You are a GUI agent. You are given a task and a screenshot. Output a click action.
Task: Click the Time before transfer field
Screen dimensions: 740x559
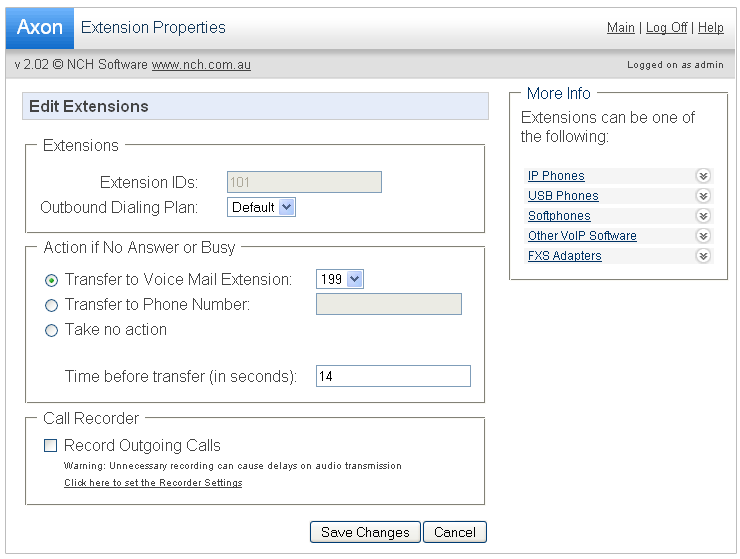[393, 376]
